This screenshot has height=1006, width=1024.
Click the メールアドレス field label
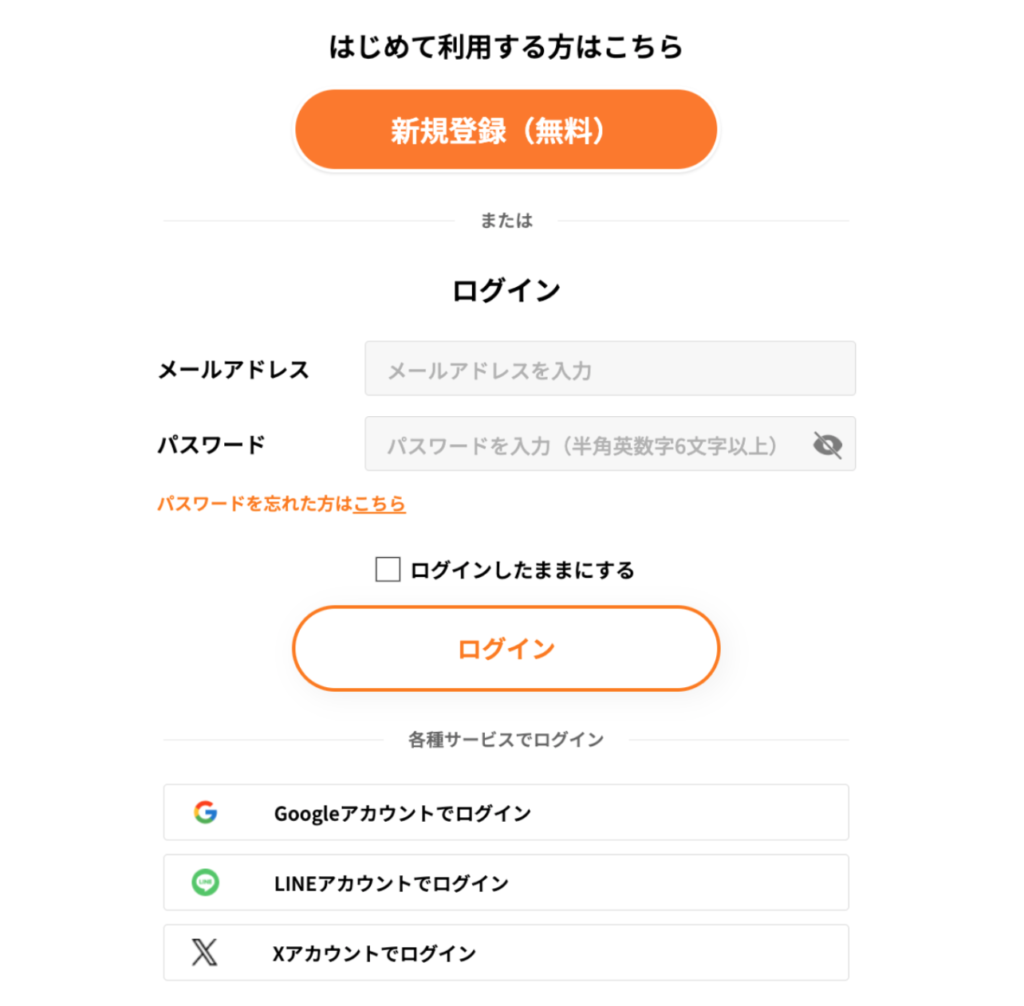point(233,370)
